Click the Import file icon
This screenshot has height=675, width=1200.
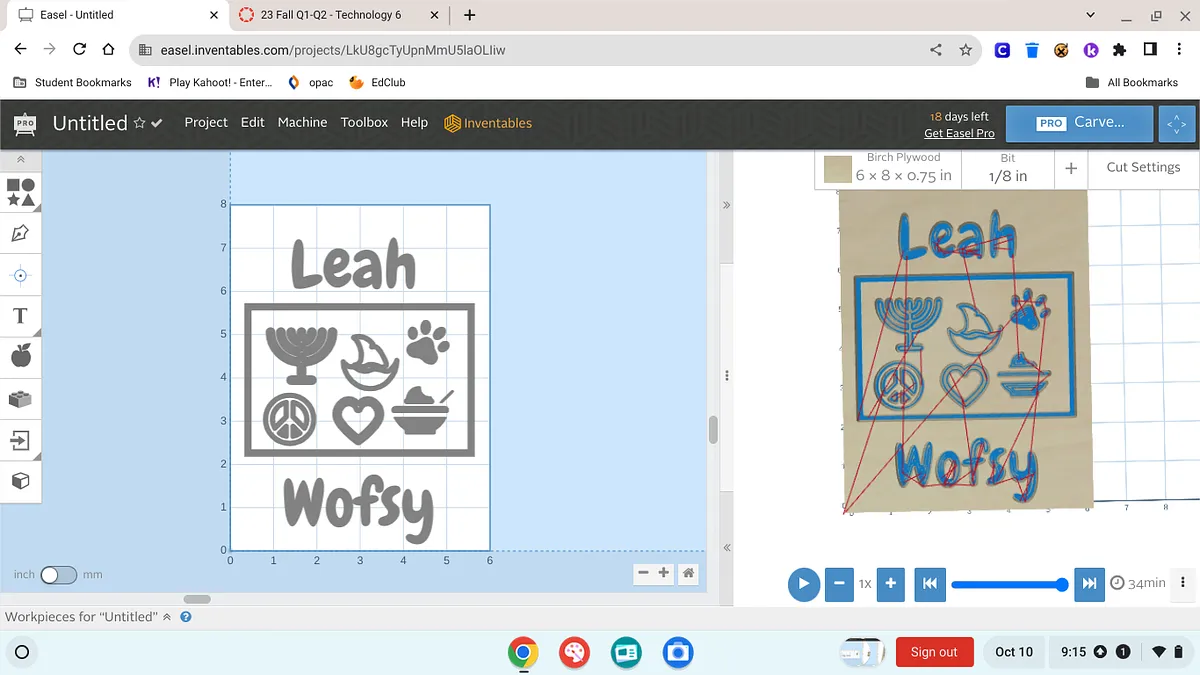21,440
